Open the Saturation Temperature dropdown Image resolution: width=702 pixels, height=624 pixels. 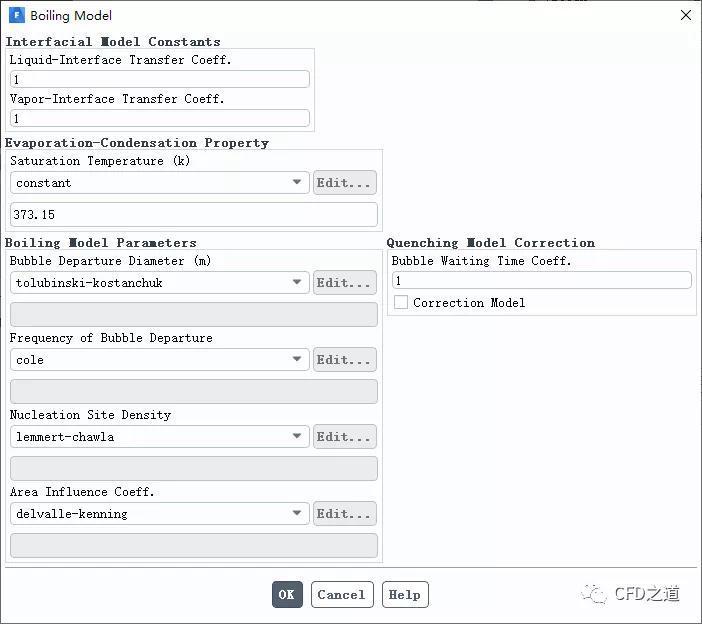160,183
